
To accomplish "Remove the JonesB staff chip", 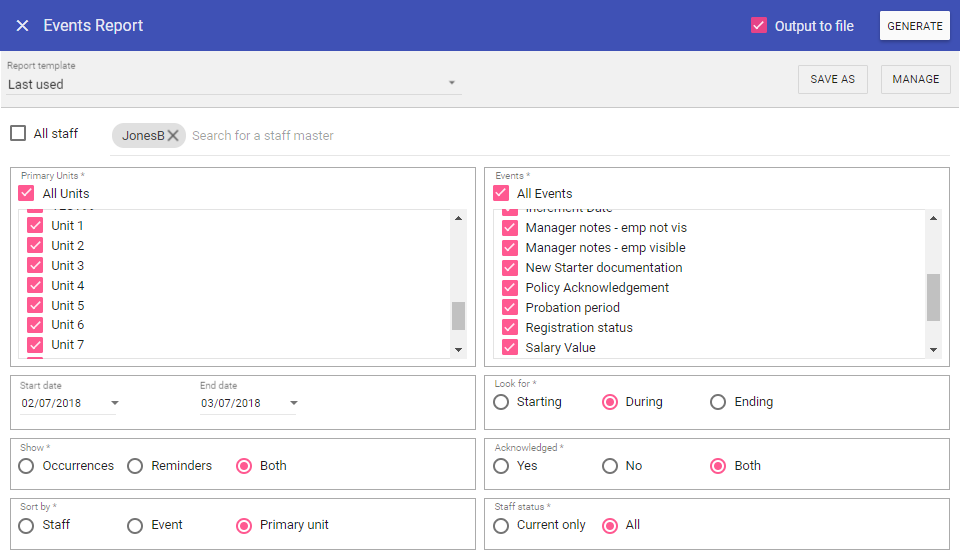I will tap(173, 136).
